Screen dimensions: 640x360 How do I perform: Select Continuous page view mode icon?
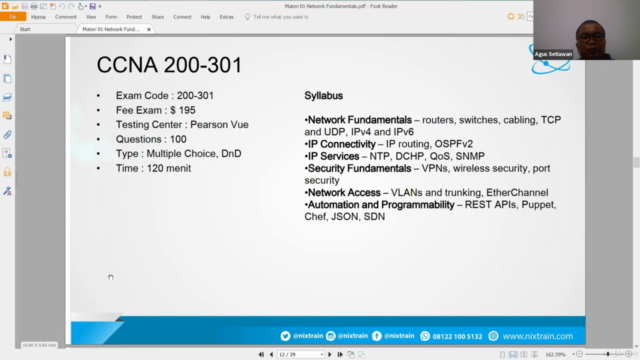click(513, 355)
